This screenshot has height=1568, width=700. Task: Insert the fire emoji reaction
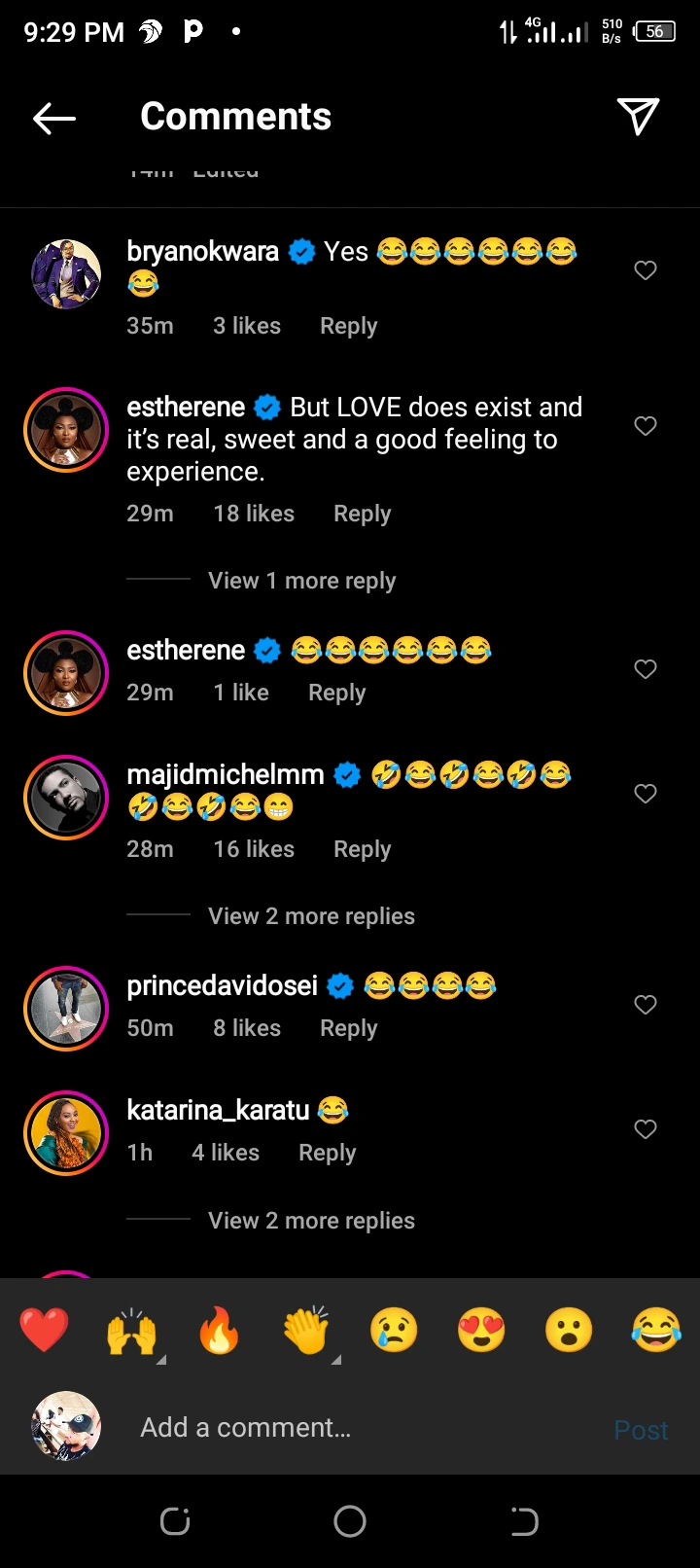pos(220,1330)
